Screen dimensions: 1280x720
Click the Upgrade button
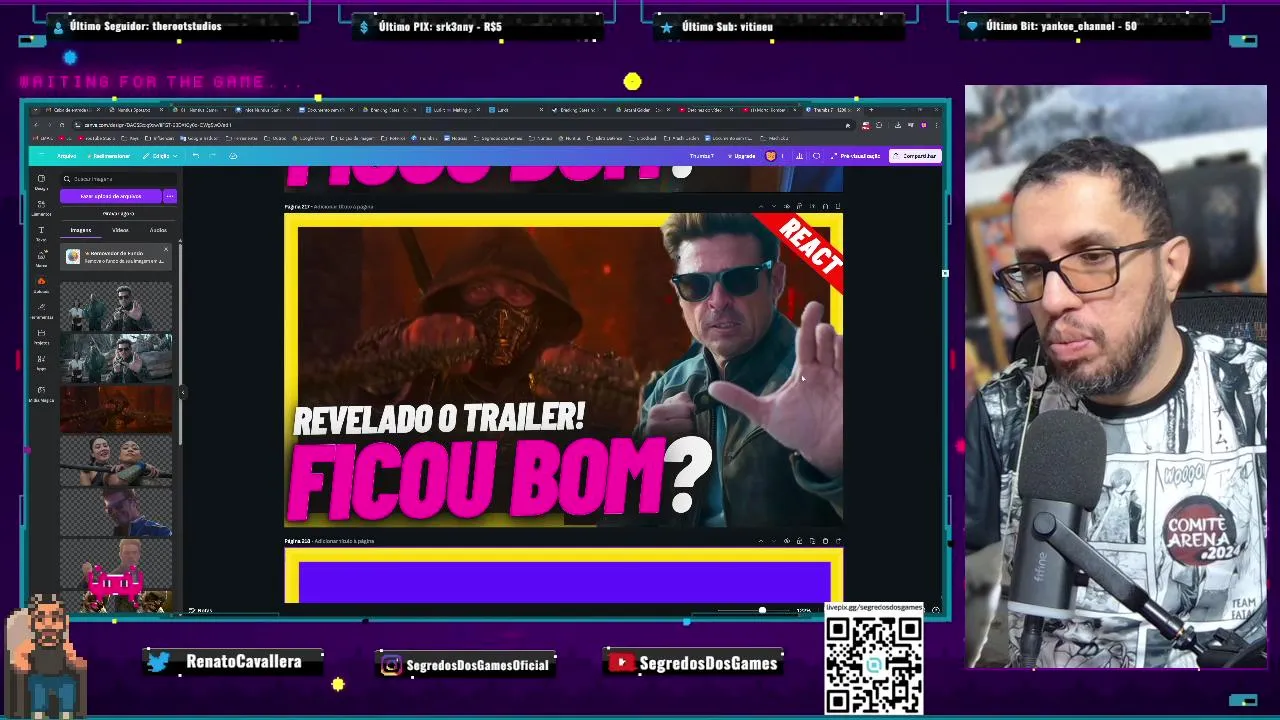pos(742,156)
